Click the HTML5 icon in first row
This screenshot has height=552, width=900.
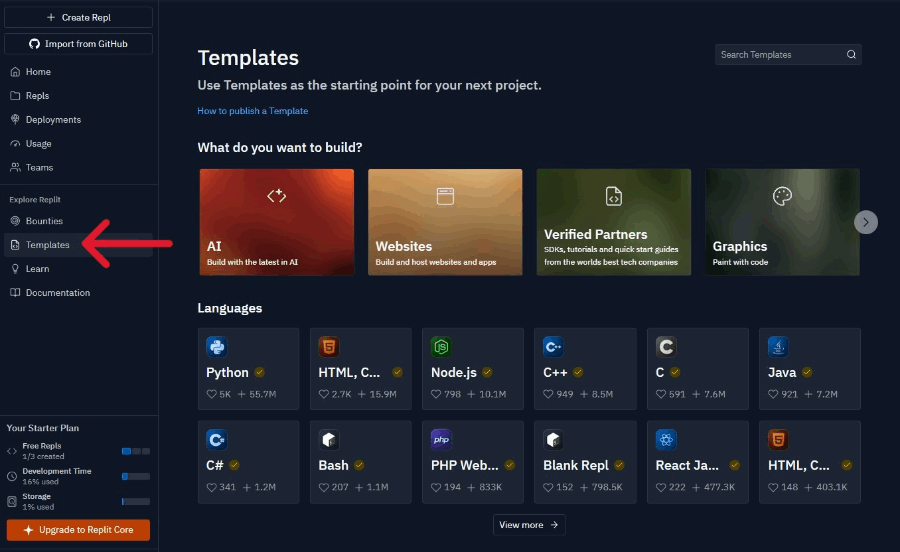329,347
